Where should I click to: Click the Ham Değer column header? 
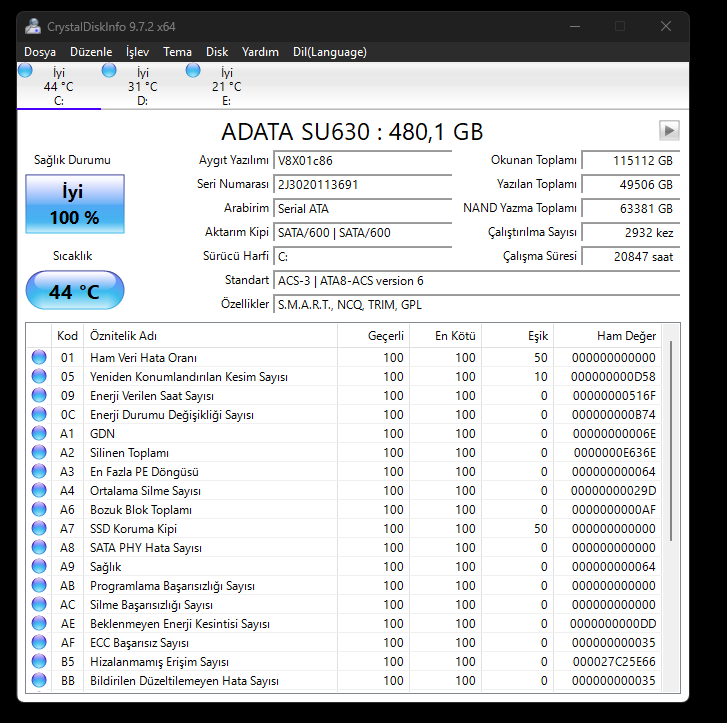coord(607,336)
